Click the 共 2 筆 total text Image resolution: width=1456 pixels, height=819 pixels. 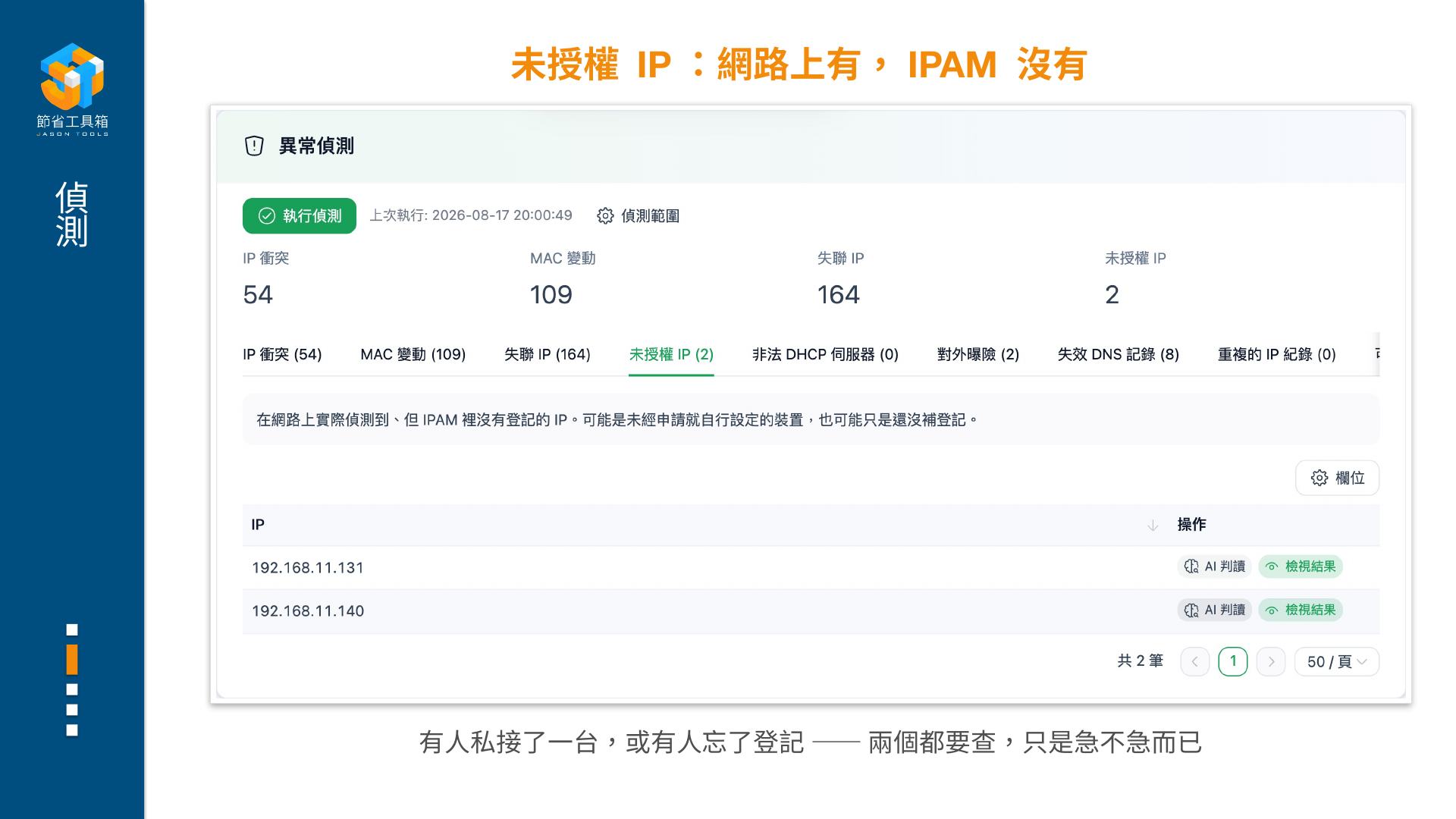coord(1141,661)
